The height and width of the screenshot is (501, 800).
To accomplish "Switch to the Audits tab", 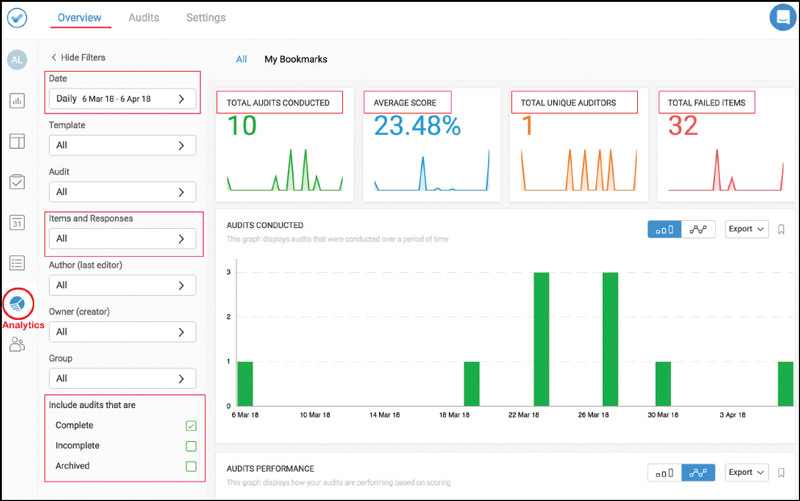I will click(x=145, y=18).
